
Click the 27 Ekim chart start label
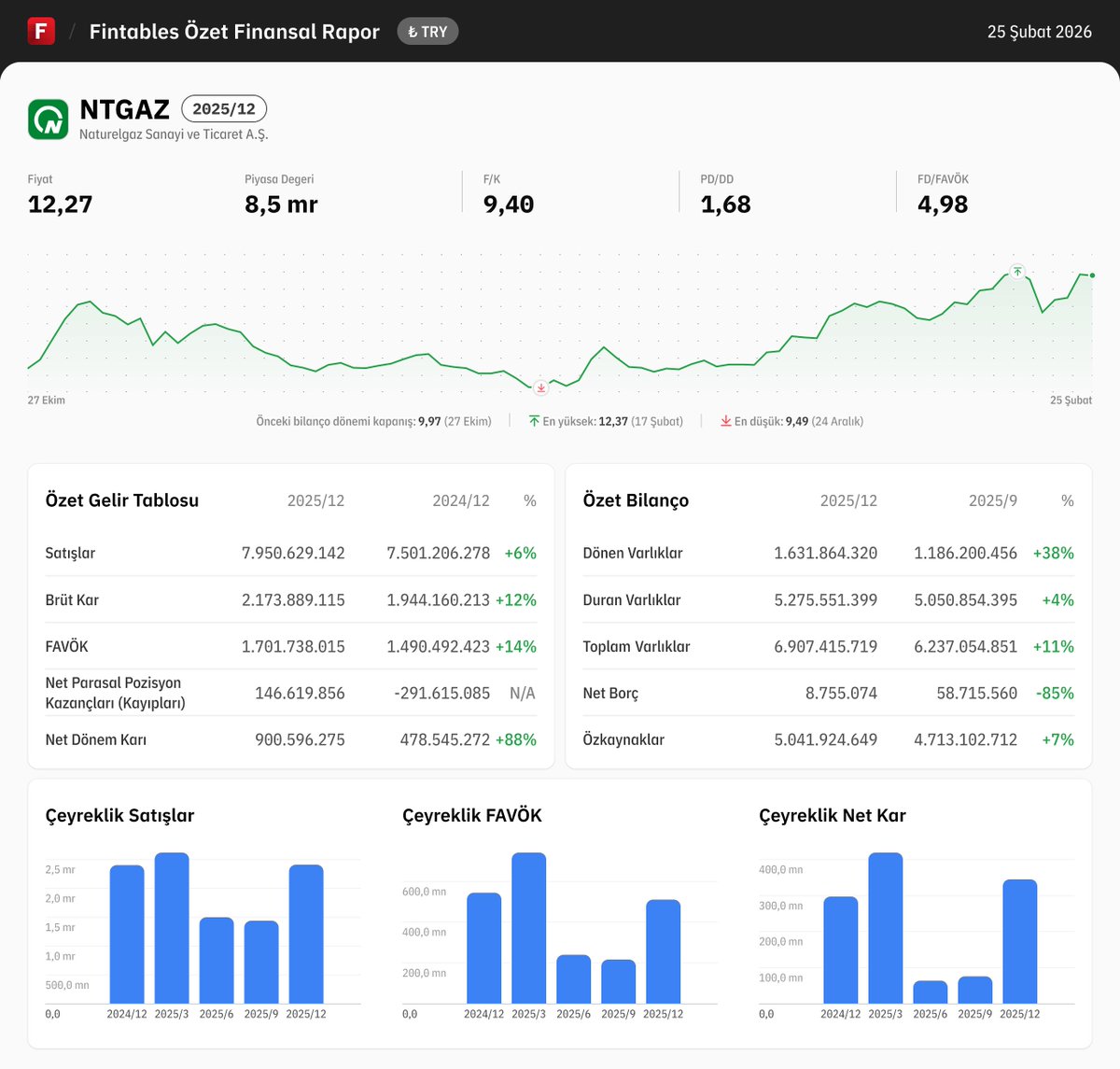coord(47,401)
